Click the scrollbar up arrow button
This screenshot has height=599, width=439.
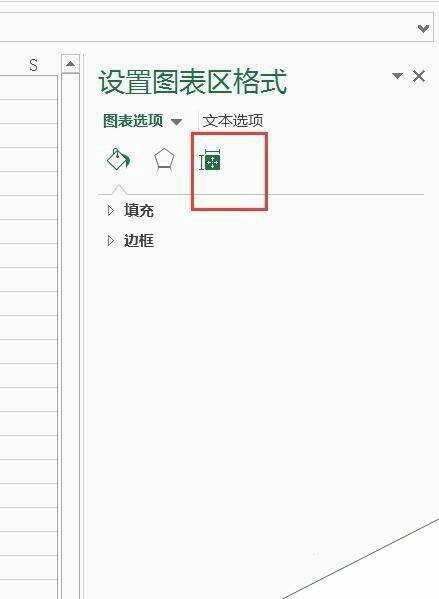coord(70,63)
